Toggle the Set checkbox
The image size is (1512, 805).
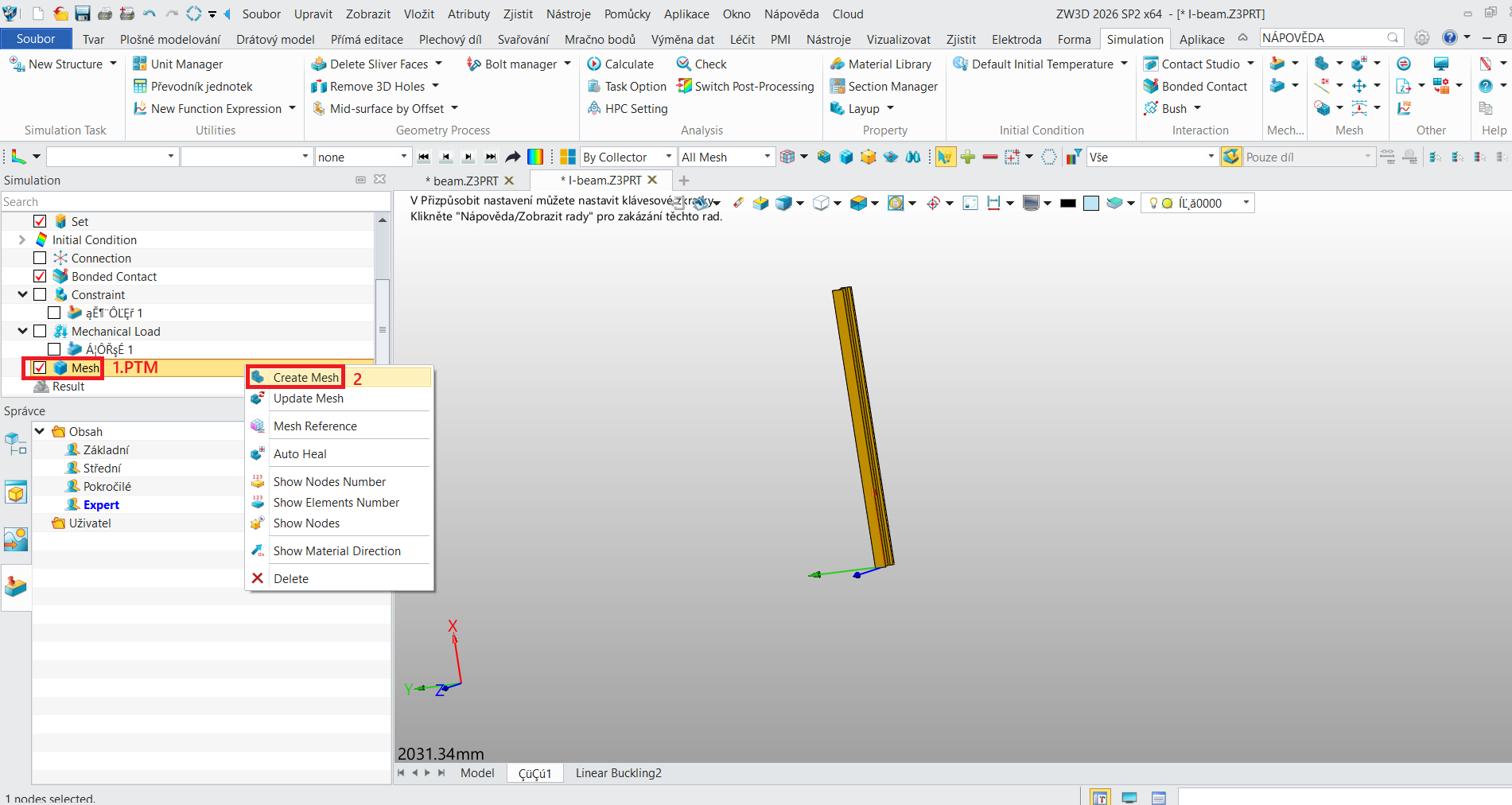(x=40, y=221)
